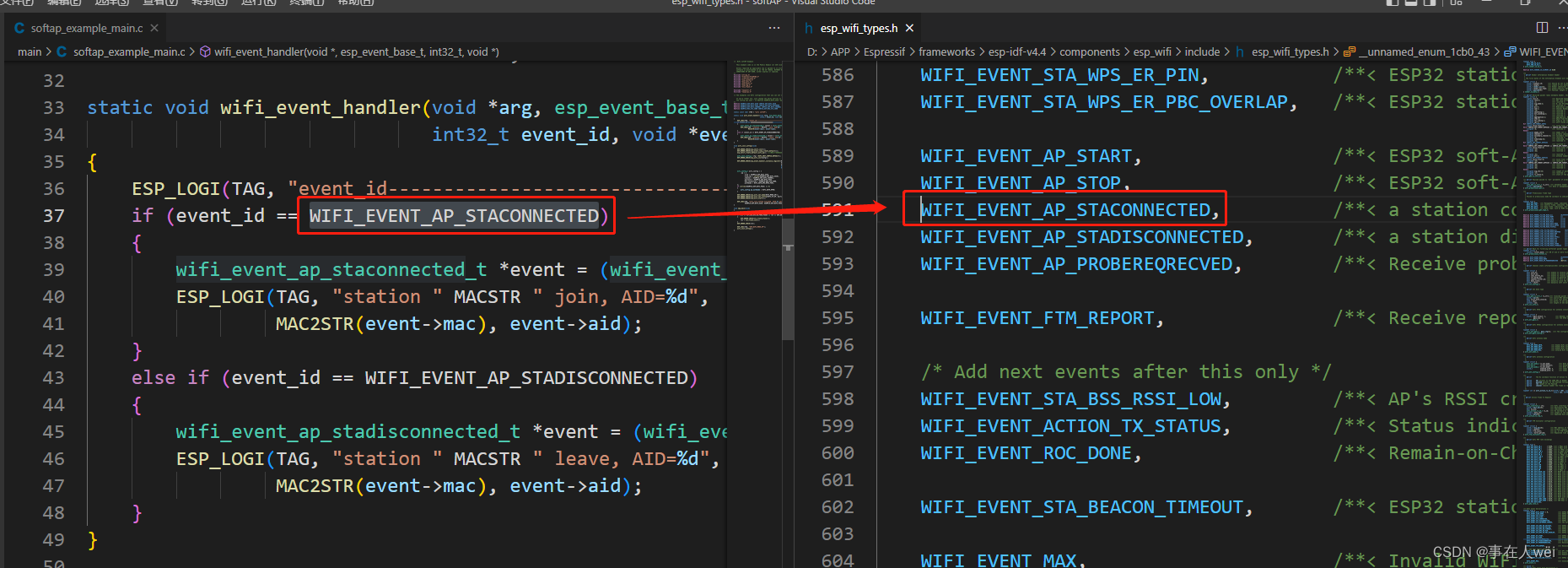
Task: Open more actions menu for left editor group
Action: (774, 28)
